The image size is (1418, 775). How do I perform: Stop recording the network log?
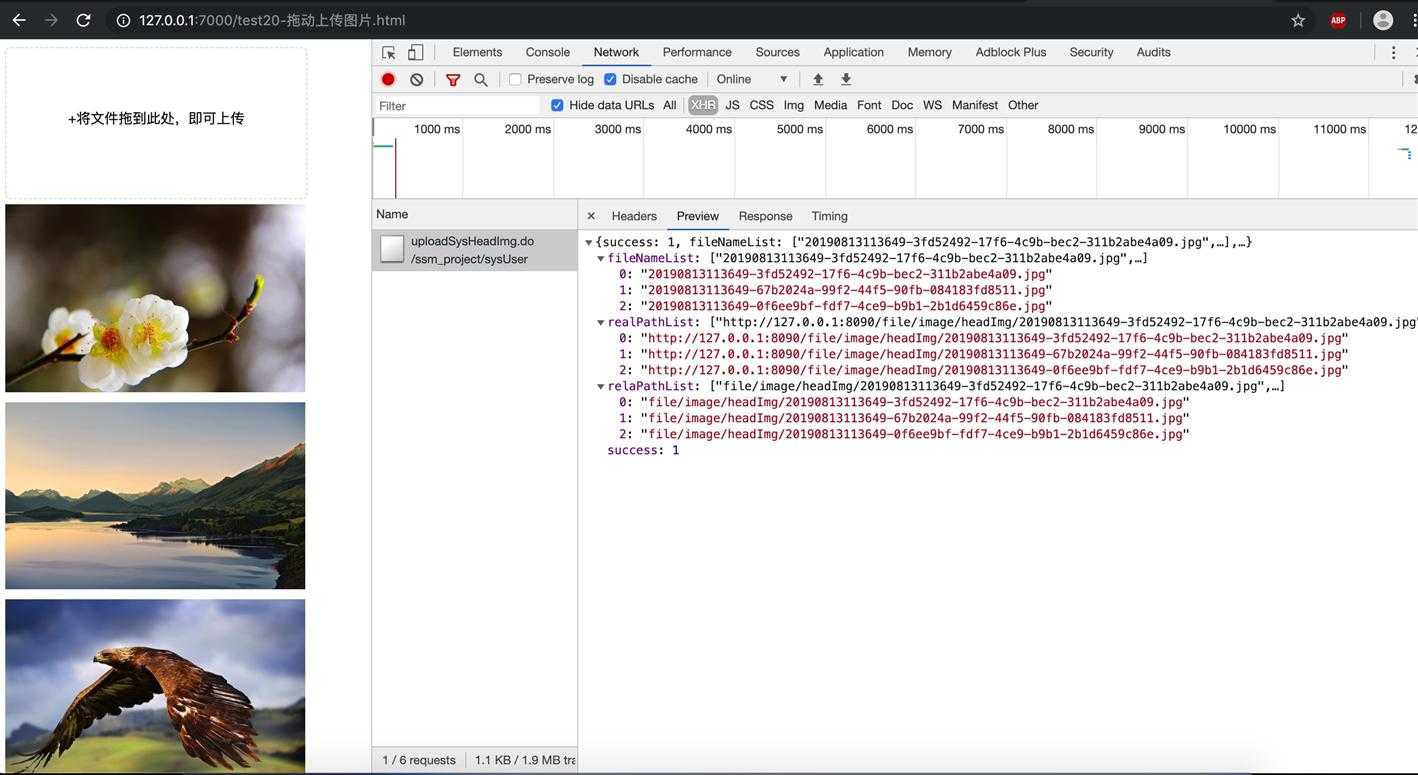coord(388,79)
